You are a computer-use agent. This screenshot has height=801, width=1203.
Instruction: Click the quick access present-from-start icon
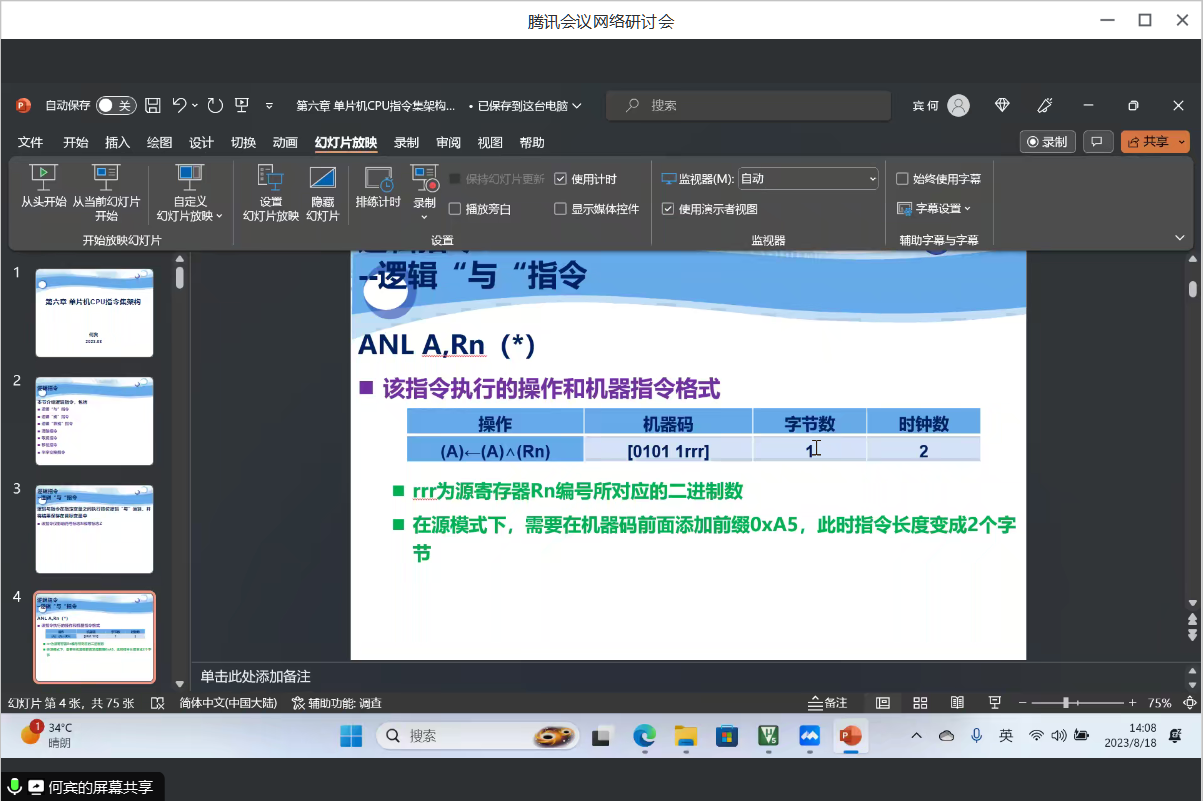pyautogui.click(x=242, y=105)
